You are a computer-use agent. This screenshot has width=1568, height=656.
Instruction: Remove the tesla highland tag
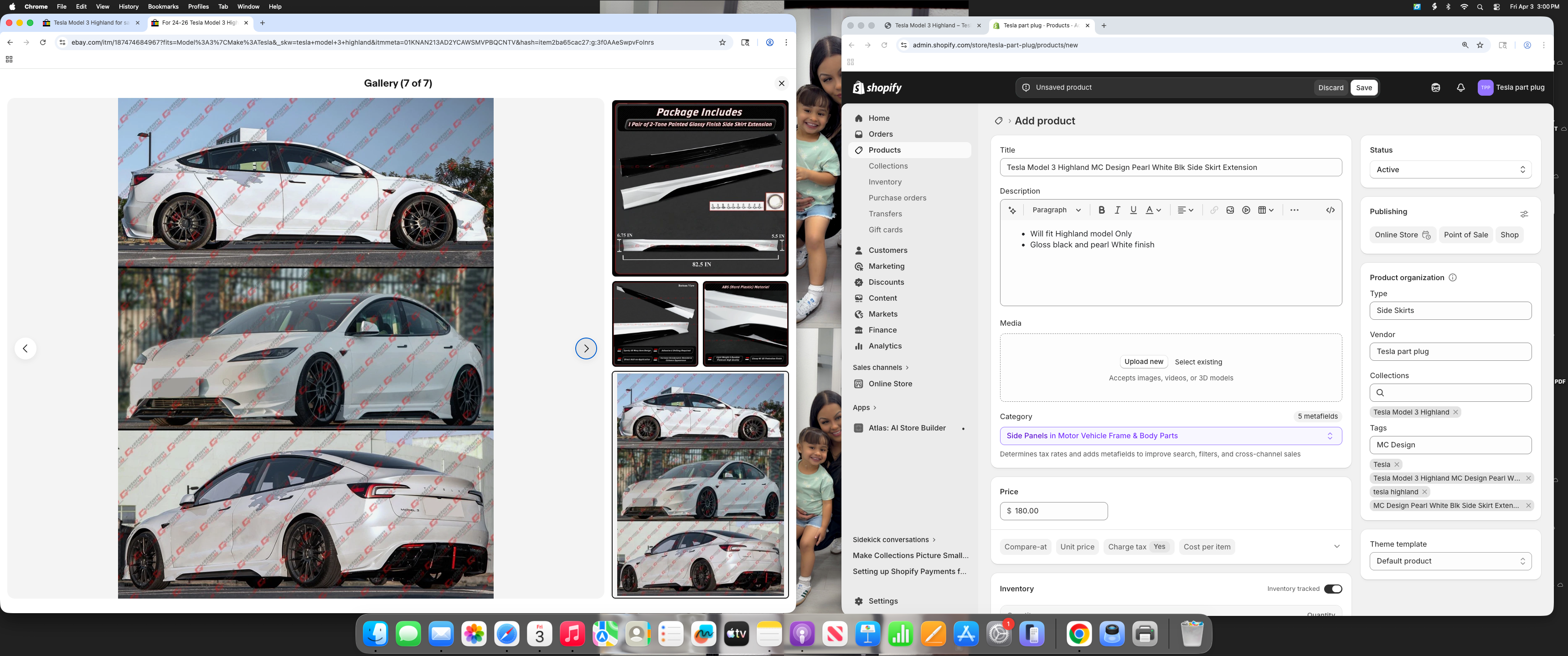[x=1424, y=492]
